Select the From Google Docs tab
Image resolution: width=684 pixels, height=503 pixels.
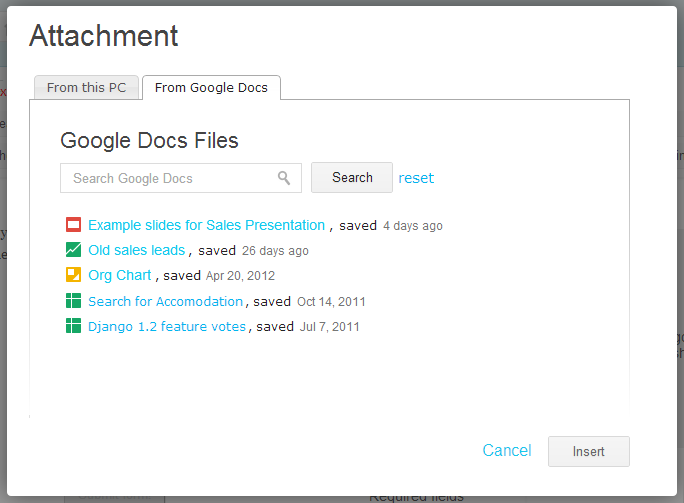(212, 88)
